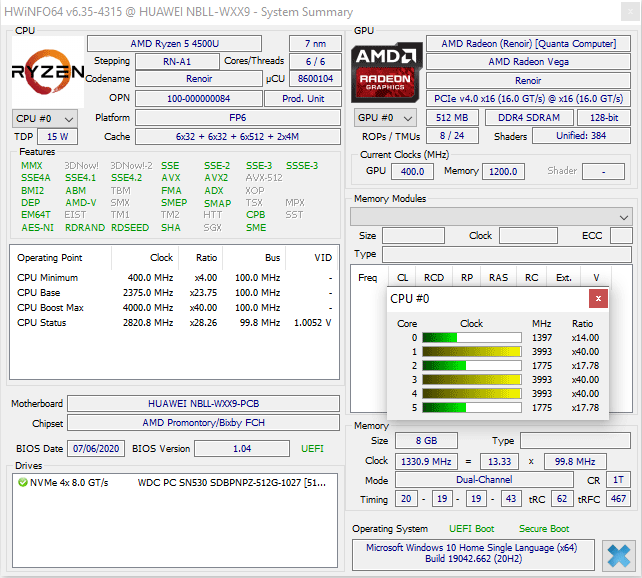Click the RDSEED feature label

[130, 228]
